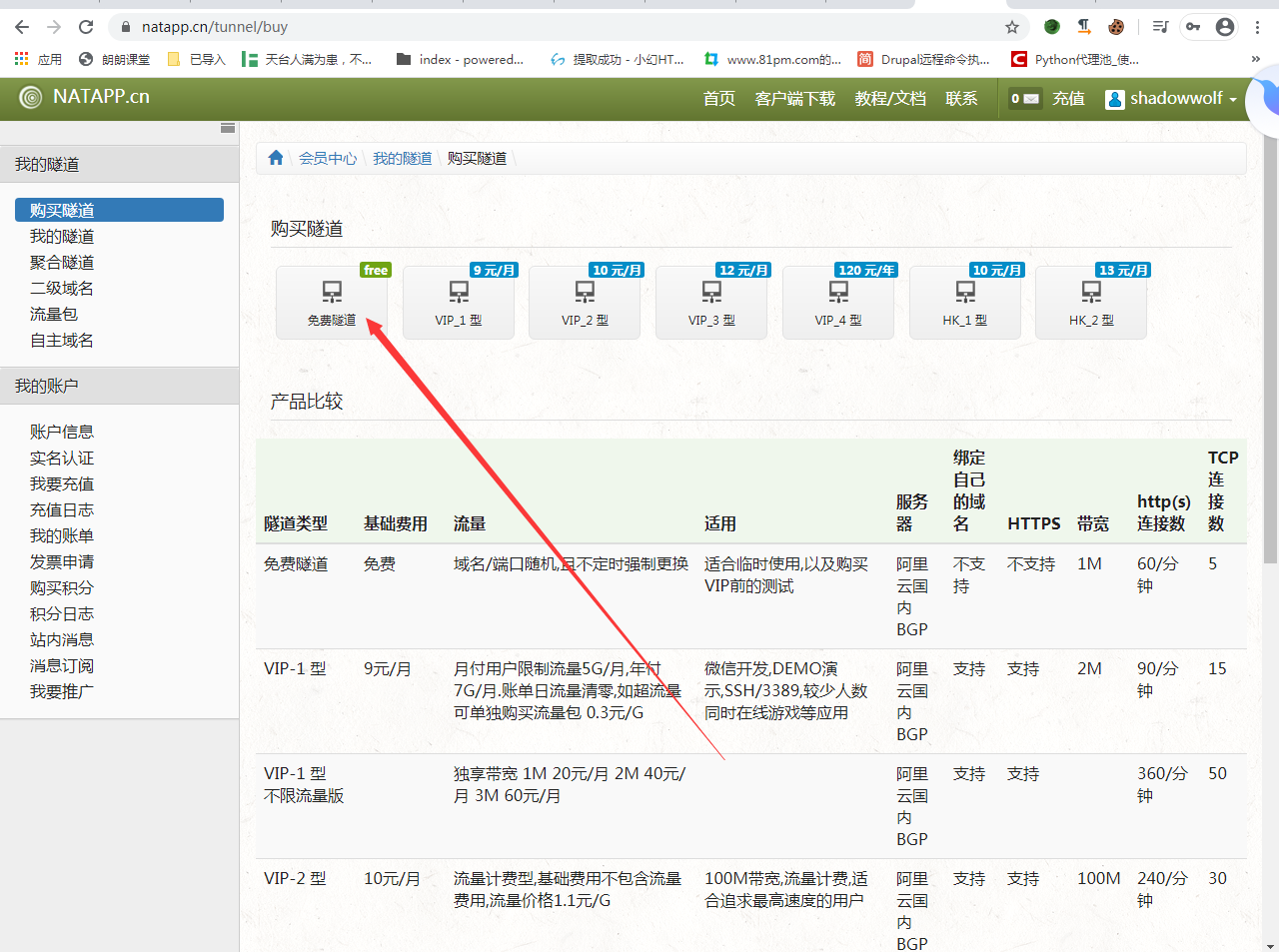Click the NATAPP.cn logo
This screenshot has height=952, width=1279.
[x=85, y=97]
